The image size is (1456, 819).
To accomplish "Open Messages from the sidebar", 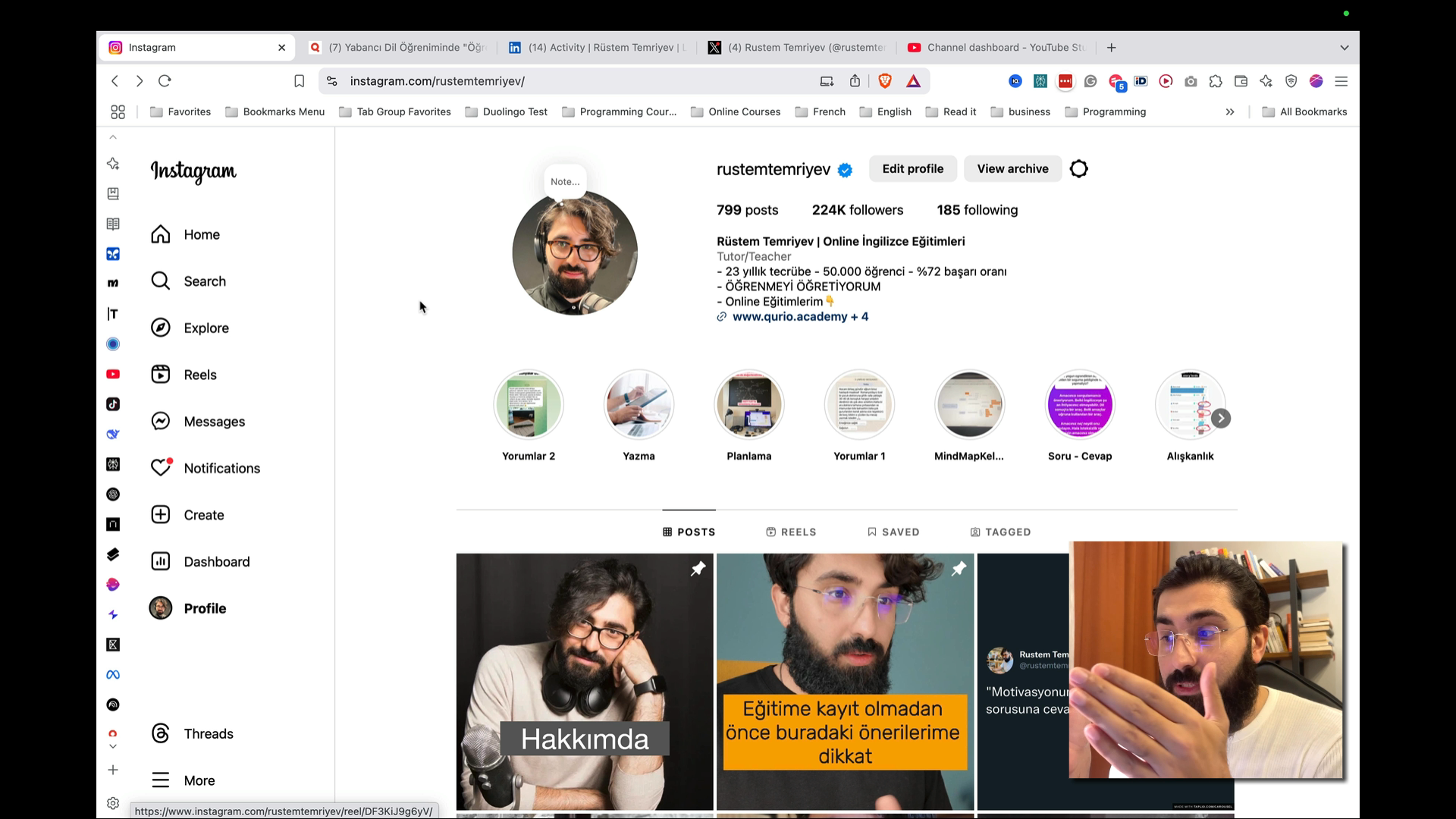I will [x=198, y=422].
